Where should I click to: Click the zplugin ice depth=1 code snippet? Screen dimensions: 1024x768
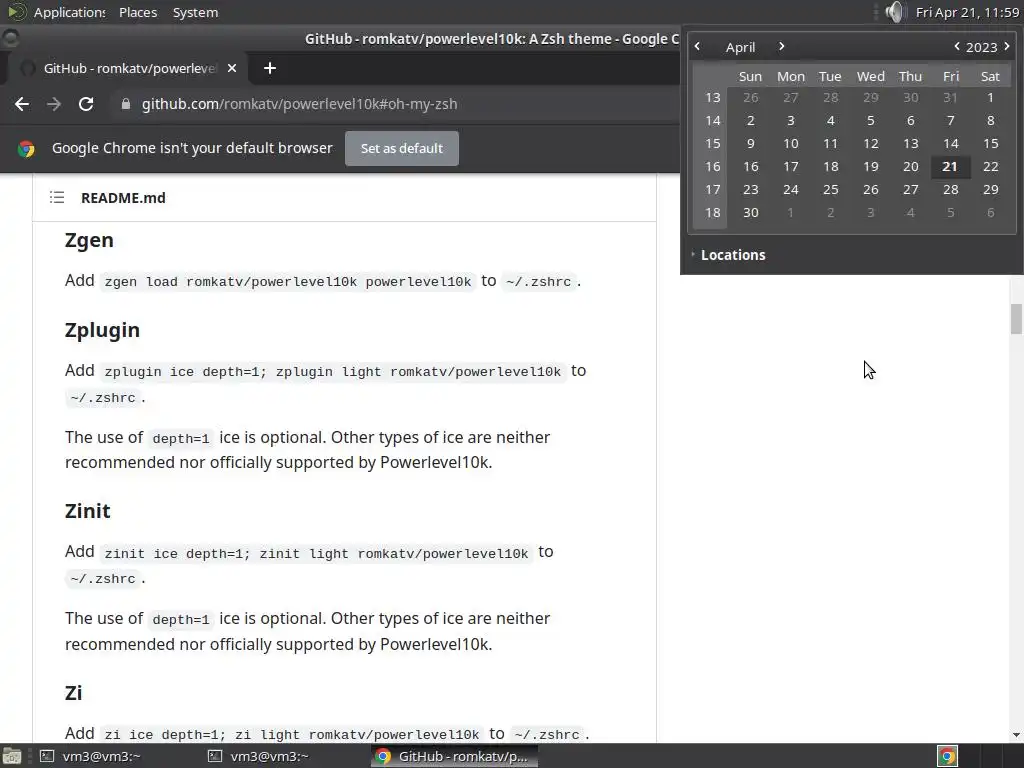click(x=332, y=372)
